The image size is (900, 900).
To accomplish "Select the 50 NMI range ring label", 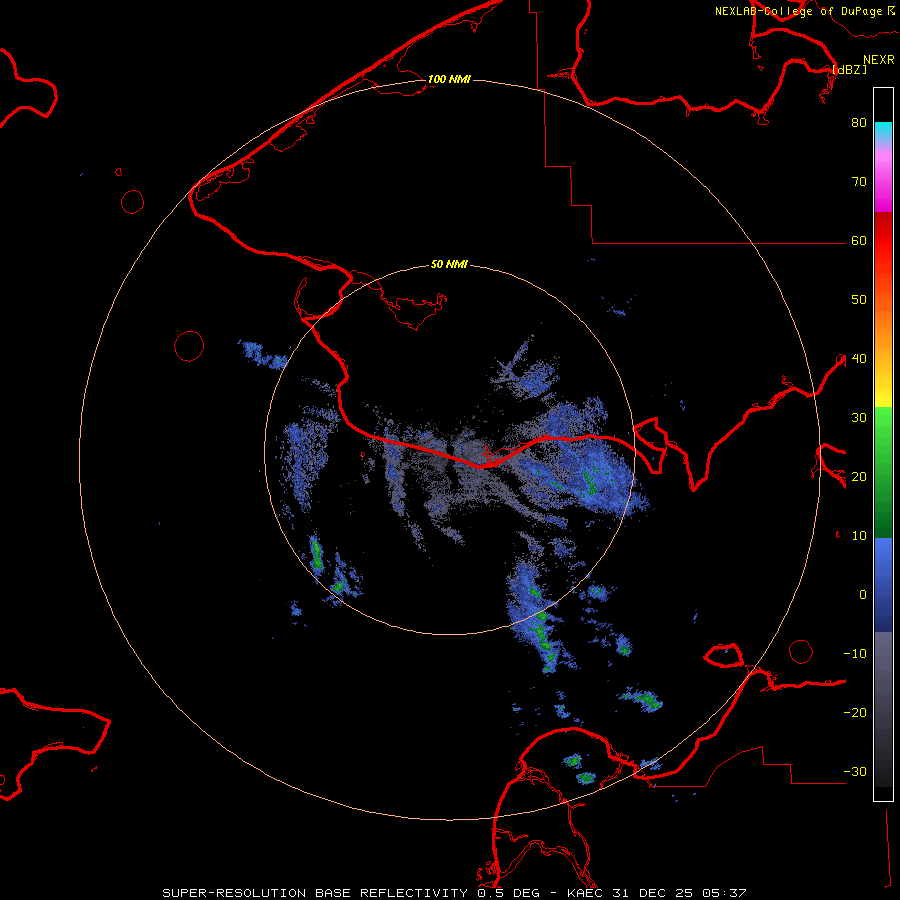I will pos(449,264).
